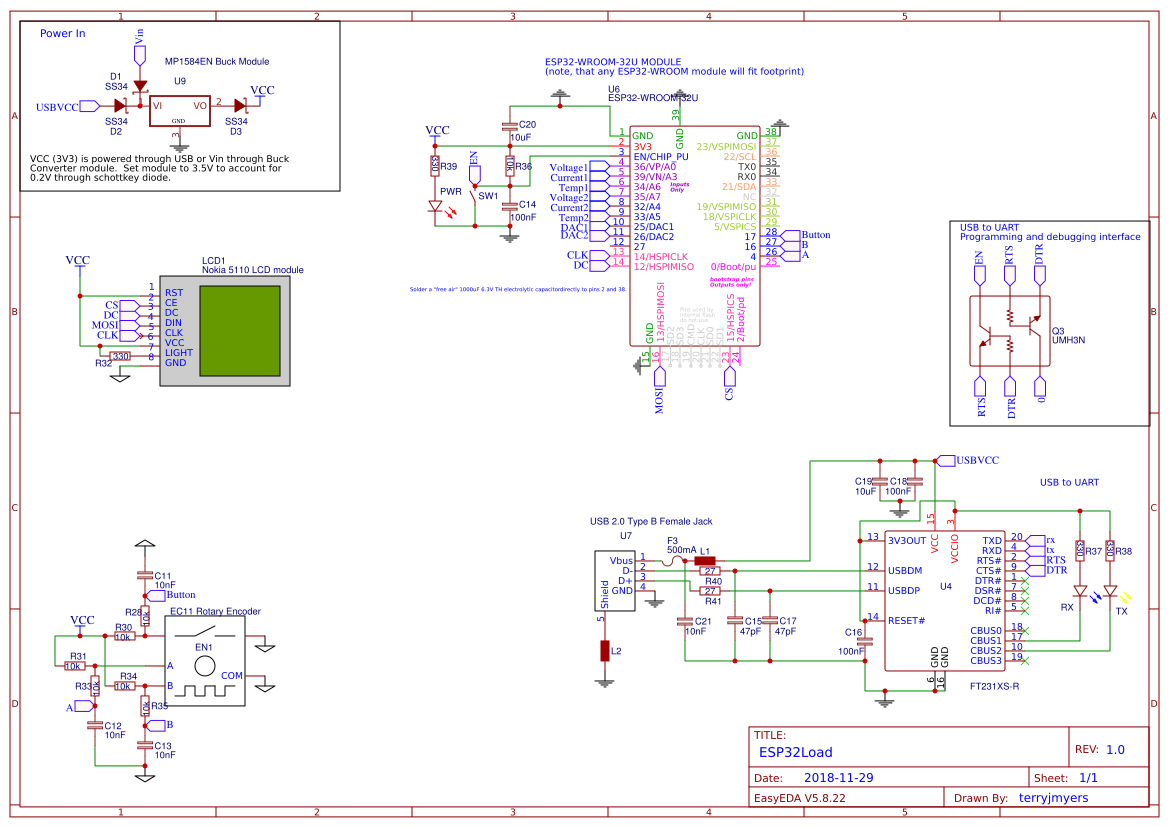Click the title "ESP32Load" in title block

coord(795,752)
